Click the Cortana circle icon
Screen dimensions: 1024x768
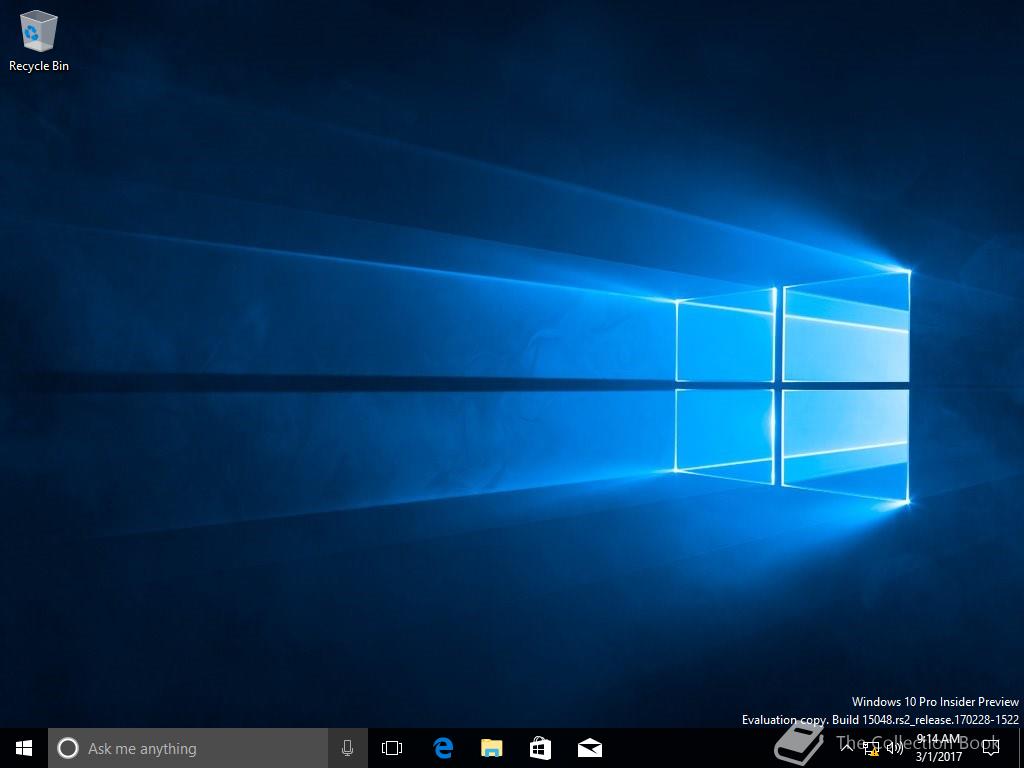[68, 748]
